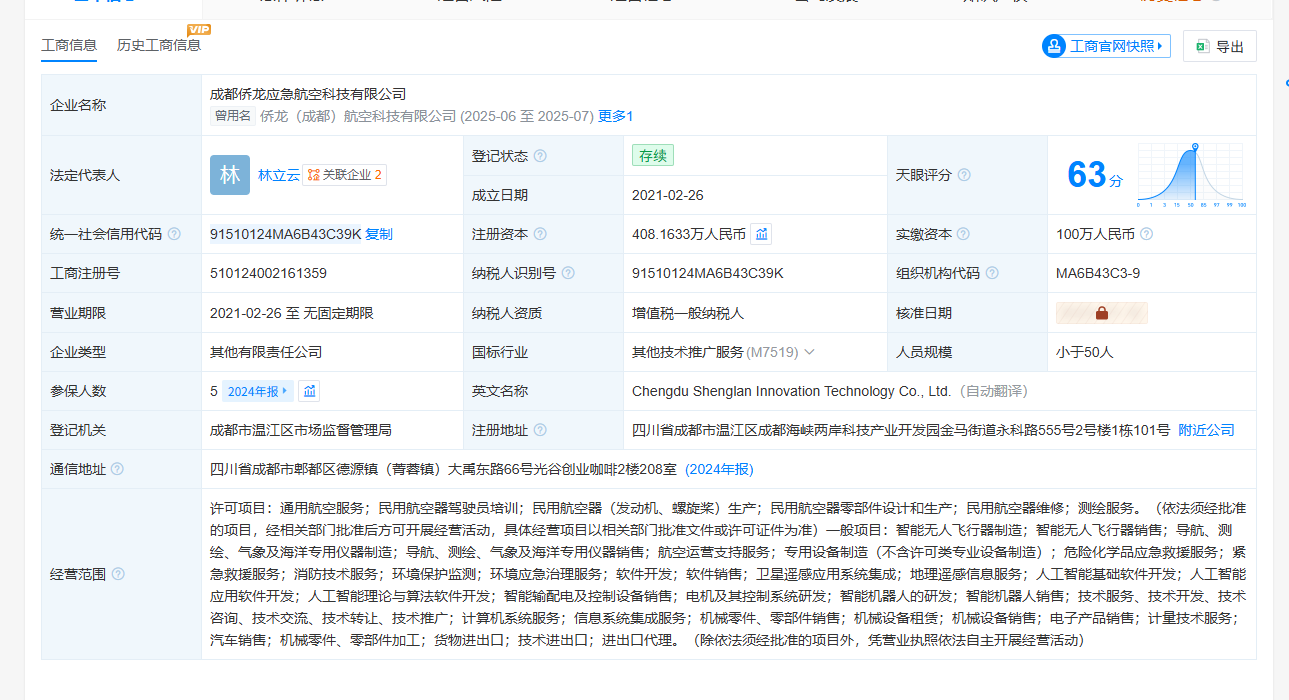Open the insured headcount chart icon
The width and height of the screenshot is (1289, 700).
pos(309,391)
